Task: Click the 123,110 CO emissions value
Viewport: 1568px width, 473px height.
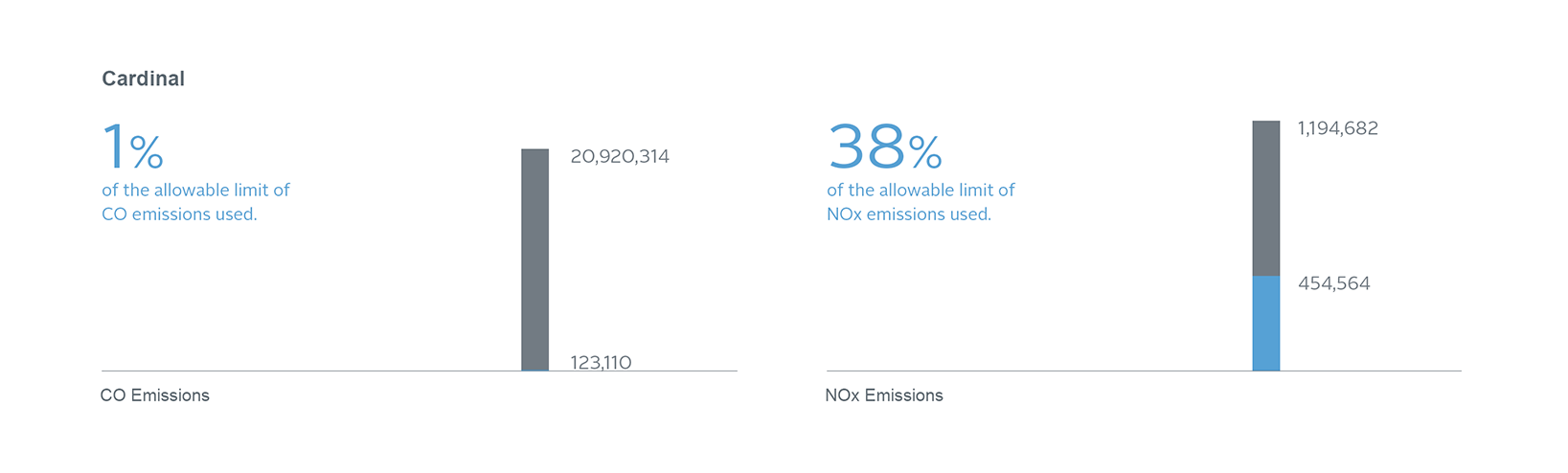Action: 601,362
